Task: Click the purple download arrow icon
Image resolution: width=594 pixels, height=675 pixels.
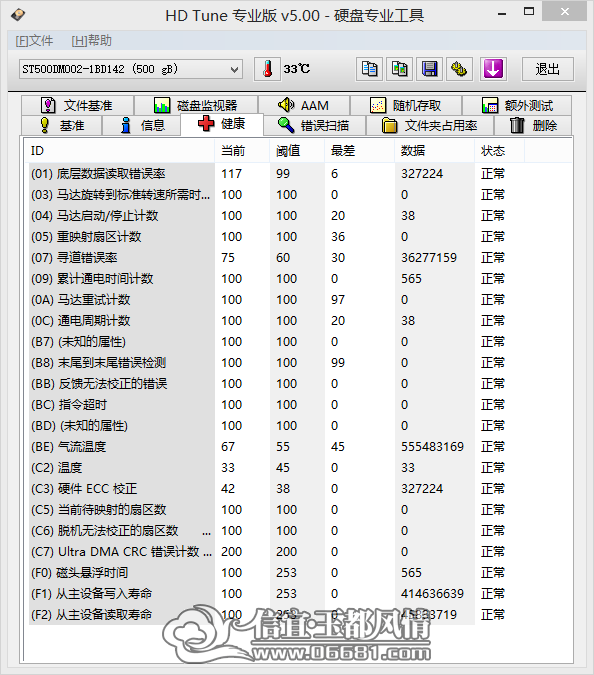Action: click(493, 69)
